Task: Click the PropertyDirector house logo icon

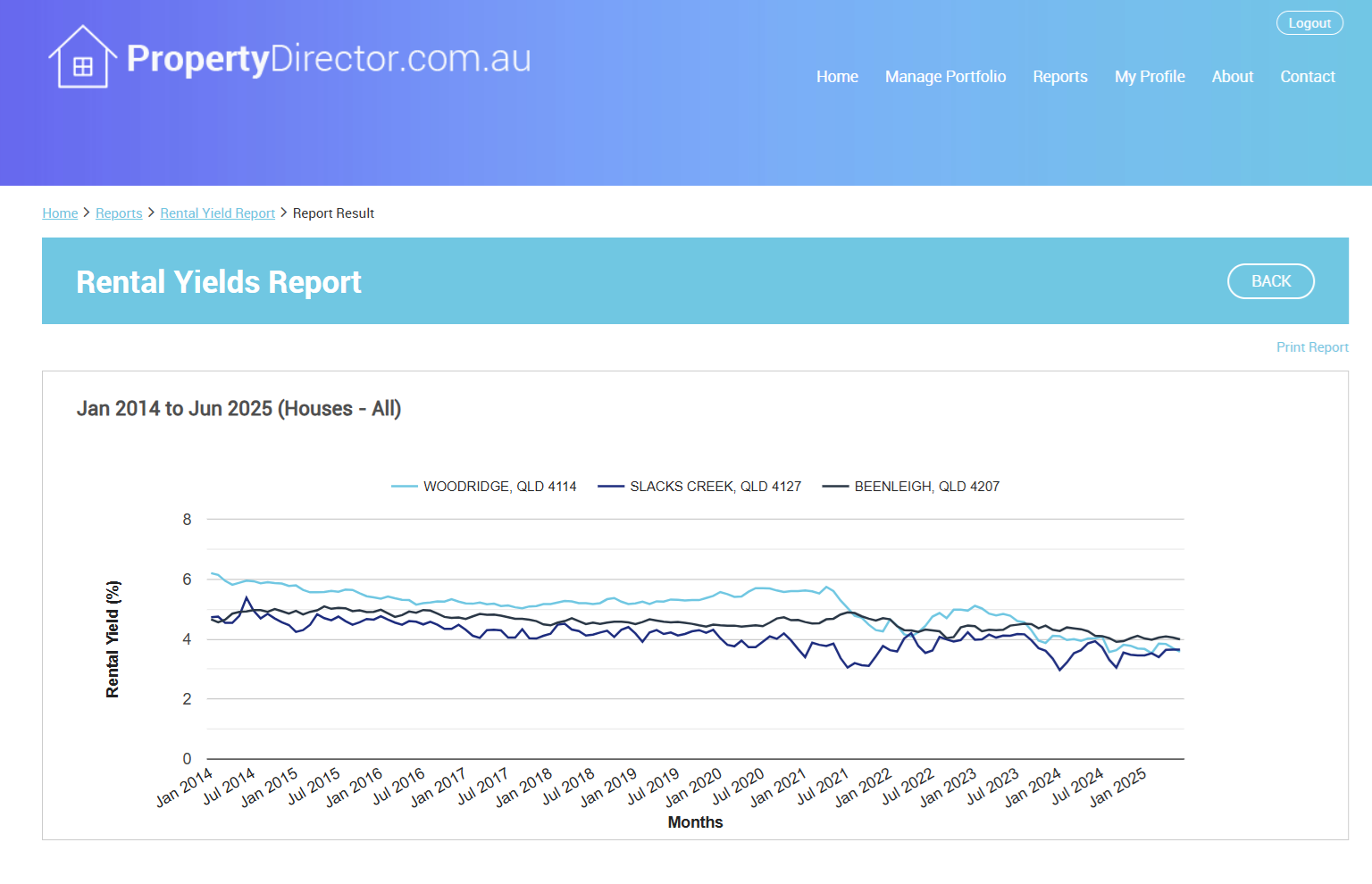Action: click(x=83, y=56)
